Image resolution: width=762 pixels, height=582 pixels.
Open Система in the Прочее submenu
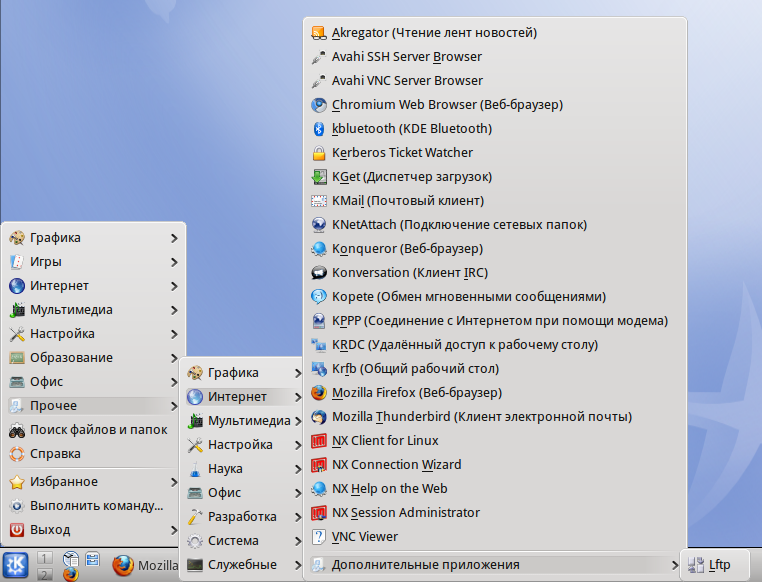(x=243, y=541)
